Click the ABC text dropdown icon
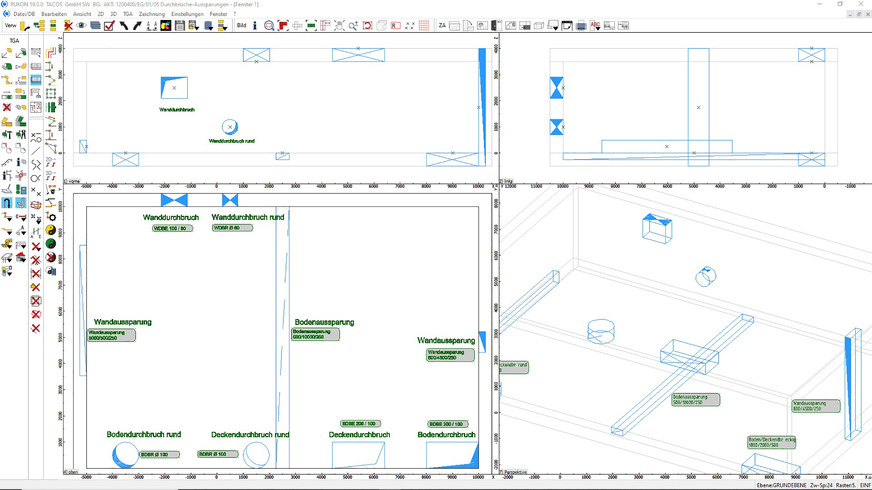 pyautogui.click(x=597, y=25)
